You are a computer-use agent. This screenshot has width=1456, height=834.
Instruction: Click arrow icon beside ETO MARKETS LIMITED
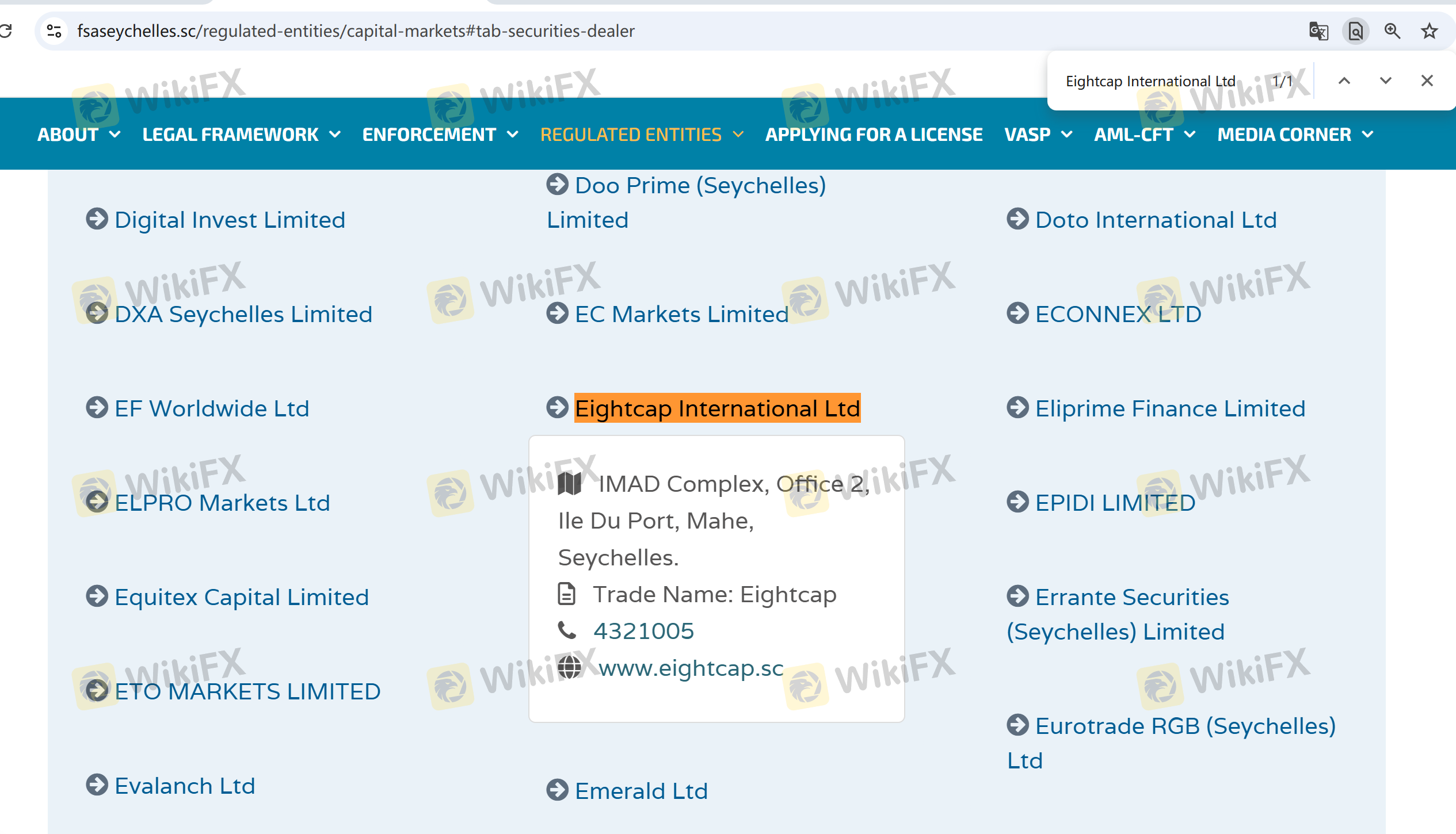coord(97,690)
